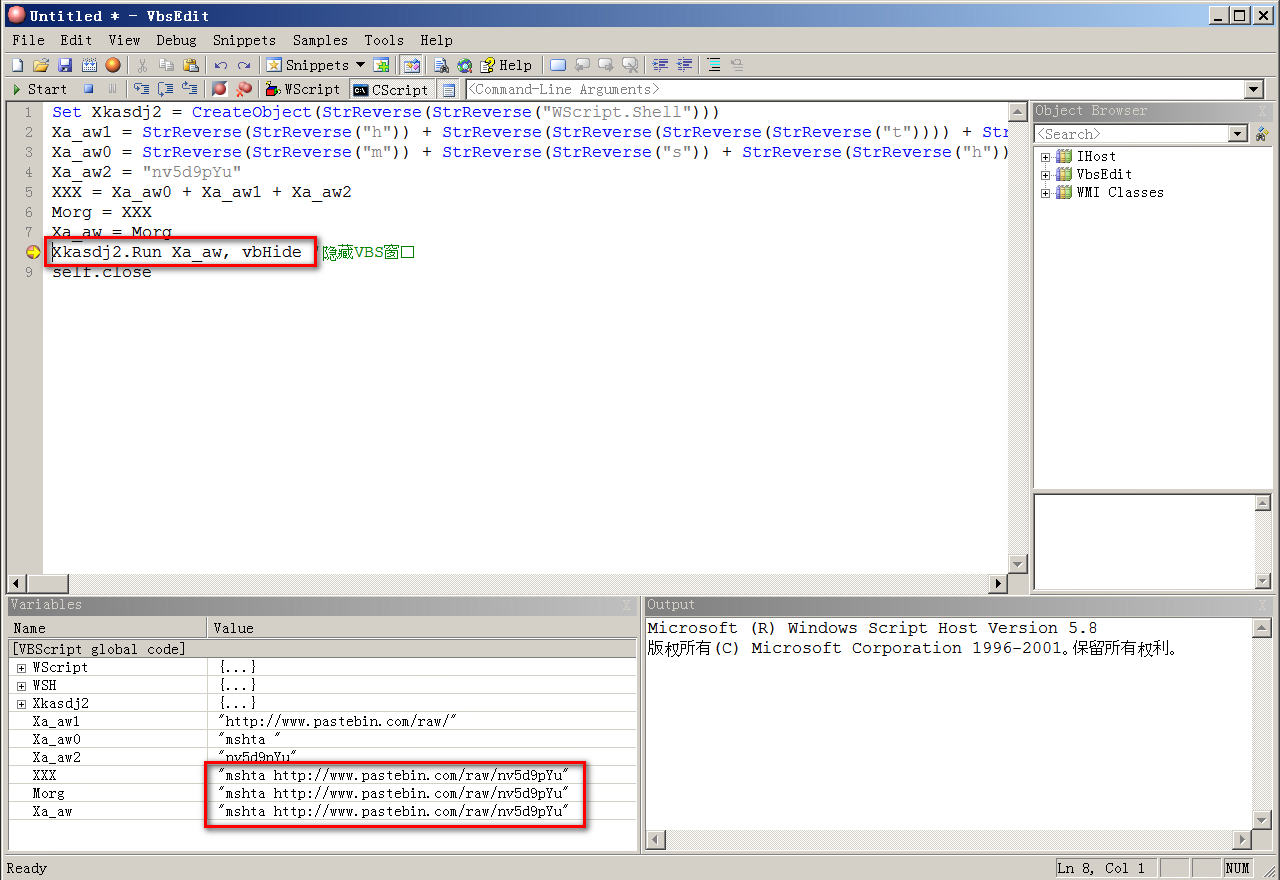Save the script with the floppy disk icon
The width and height of the screenshot is (1280, 880).
[x=65, y=65]
